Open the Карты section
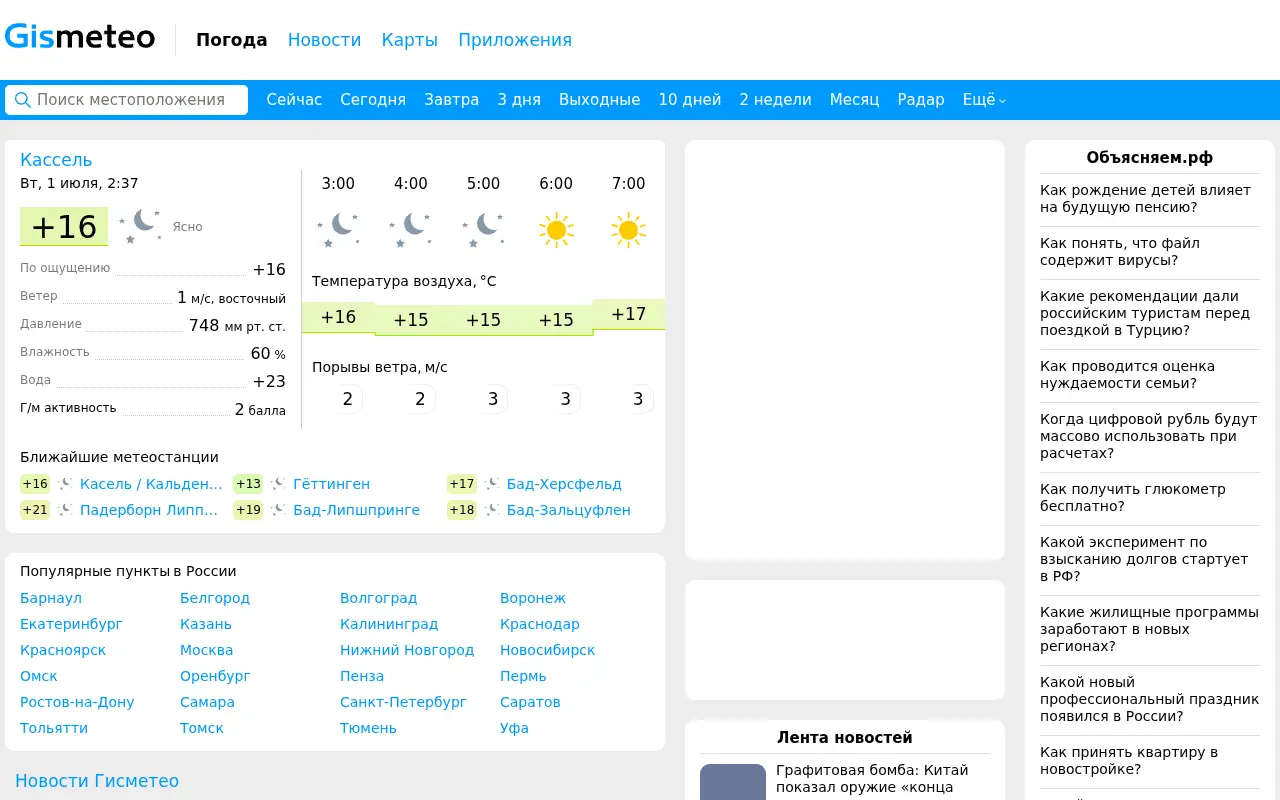 click(410, 40)
